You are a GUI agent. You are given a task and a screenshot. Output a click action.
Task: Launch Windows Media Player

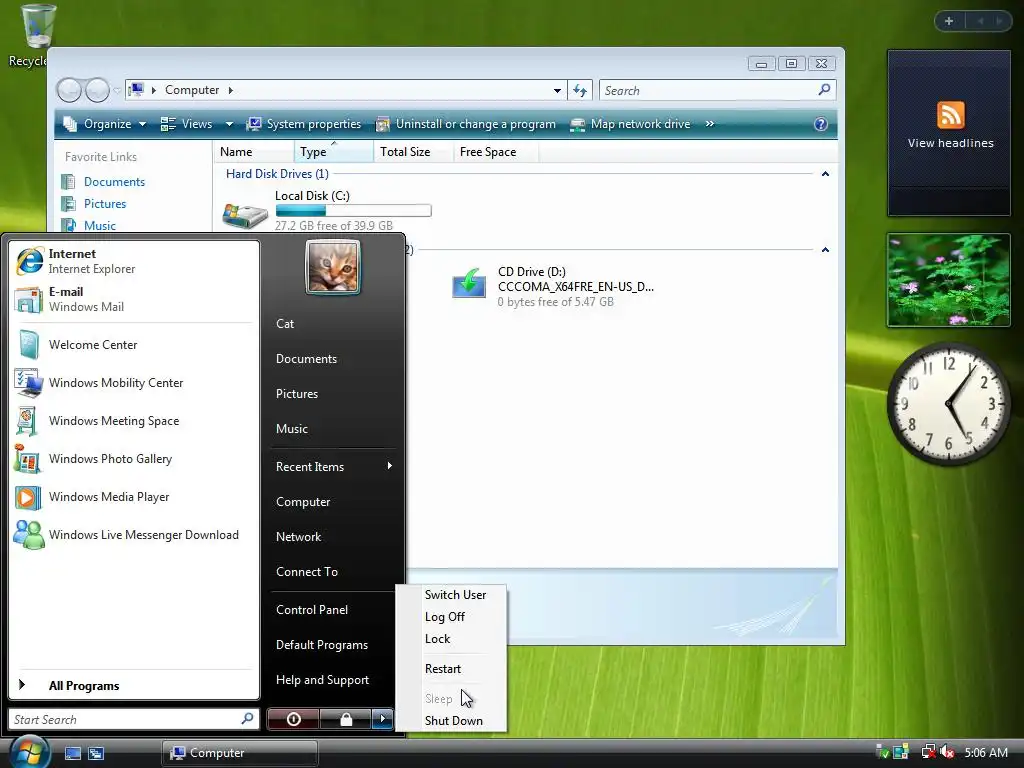(134, 496)
